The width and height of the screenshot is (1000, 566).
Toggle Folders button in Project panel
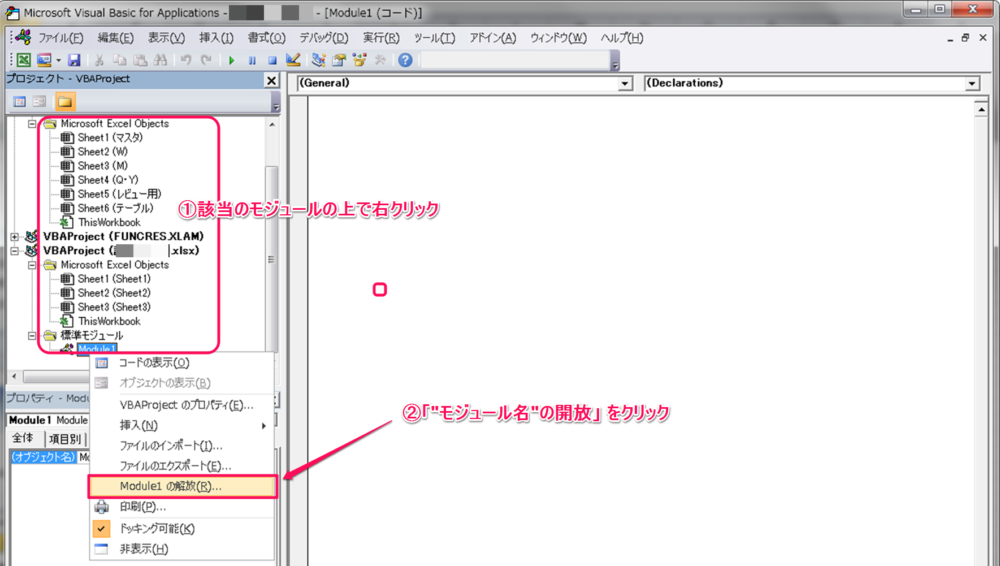(65, 101)
